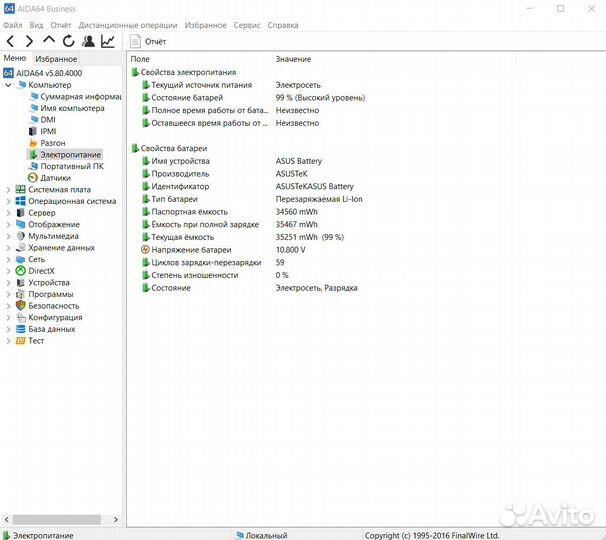Click the IPMI server icon
The image size is (606, 540).
click(33, 131)
